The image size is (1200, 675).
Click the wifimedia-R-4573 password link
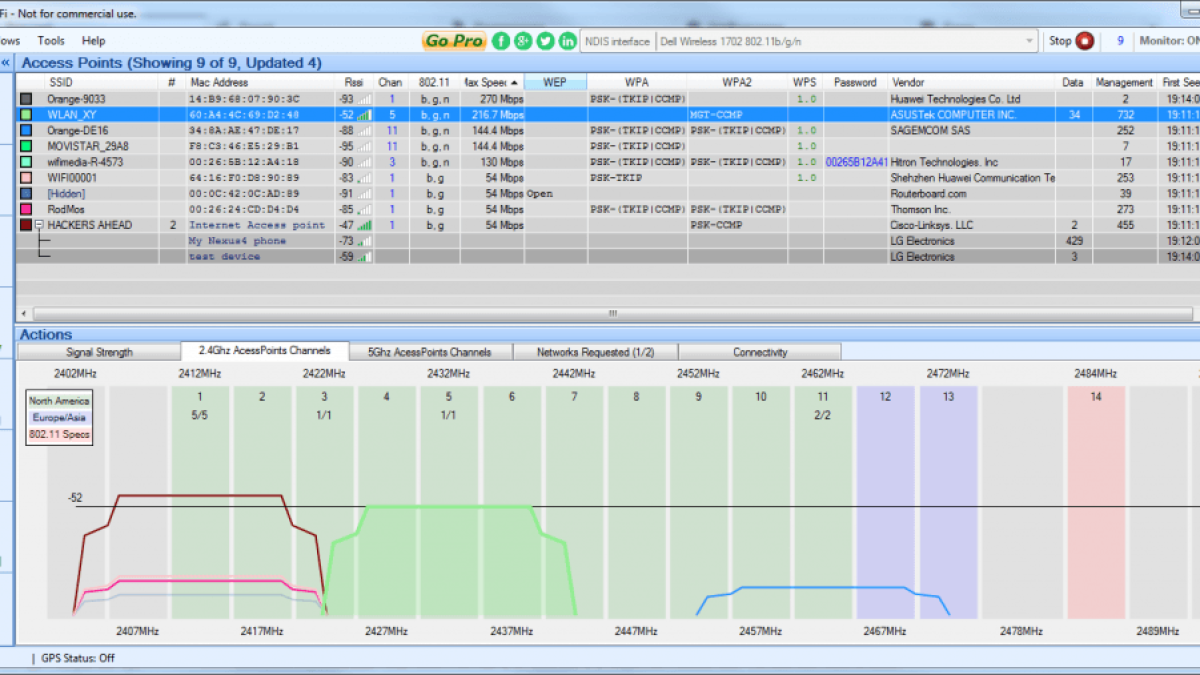[x=856, y=162]
